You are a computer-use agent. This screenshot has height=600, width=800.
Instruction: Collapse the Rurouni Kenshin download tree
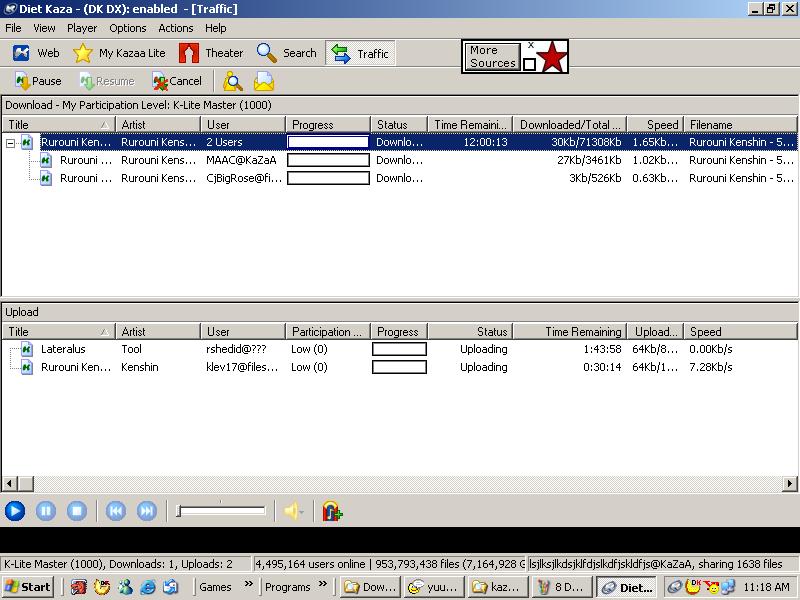(x=10, y=143)
